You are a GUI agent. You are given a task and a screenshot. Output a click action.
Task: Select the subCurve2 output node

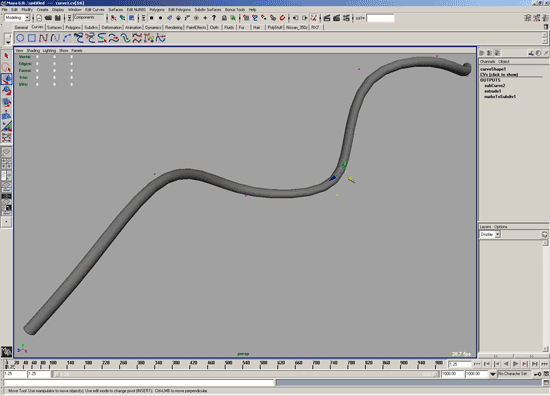495,85
